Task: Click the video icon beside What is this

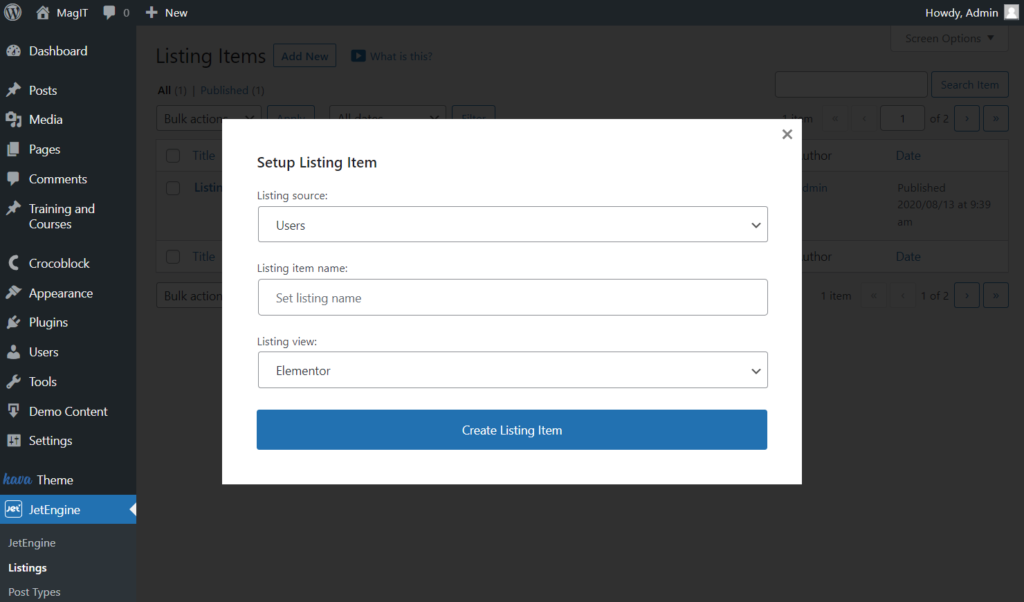Action: pyautogui.click(x=358, y=56)
